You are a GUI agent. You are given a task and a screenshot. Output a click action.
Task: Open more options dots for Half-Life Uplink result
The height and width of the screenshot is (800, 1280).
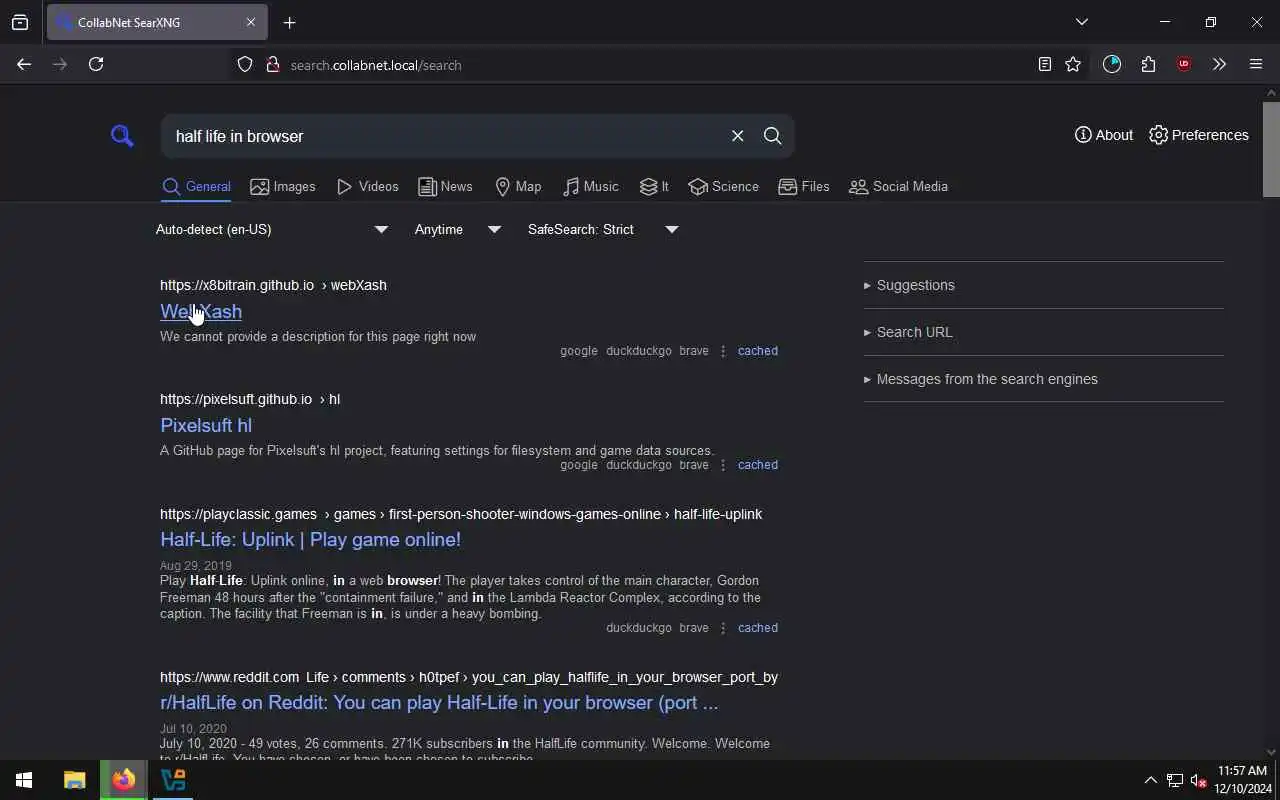pos(723,628)
